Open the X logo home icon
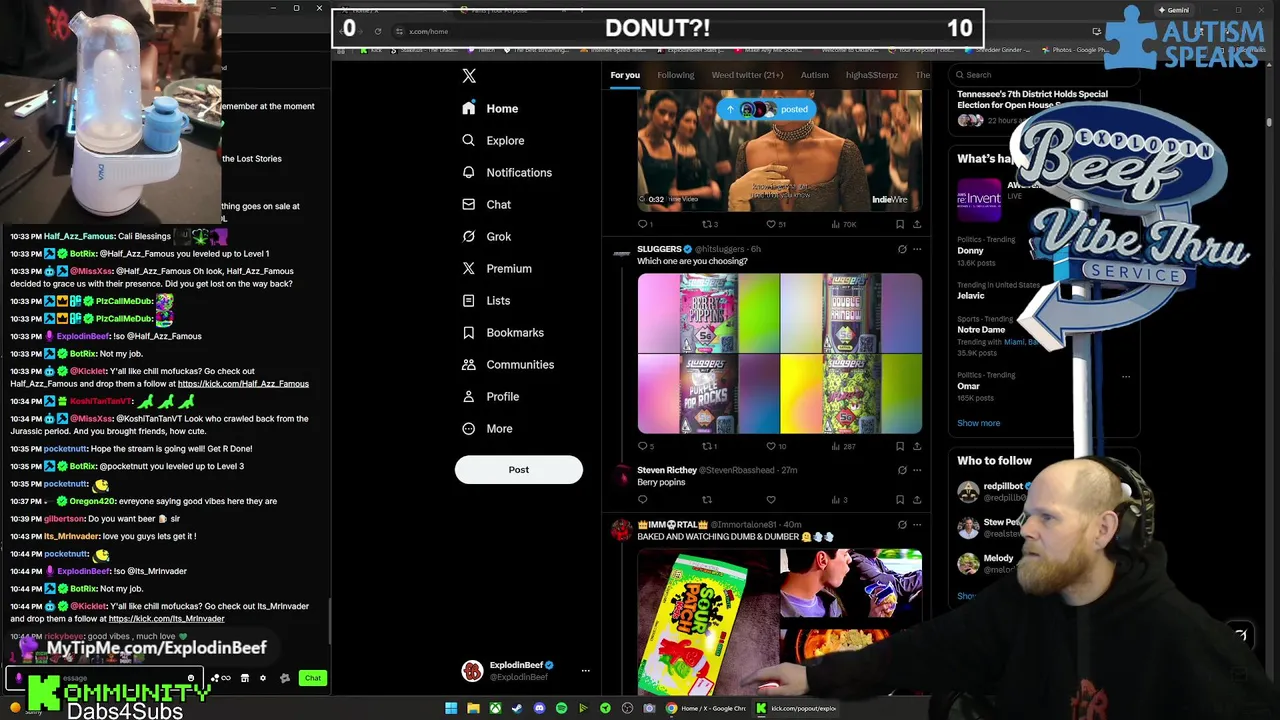The width and height of the screenshot is (1280, 720). [x=469, y=76]
